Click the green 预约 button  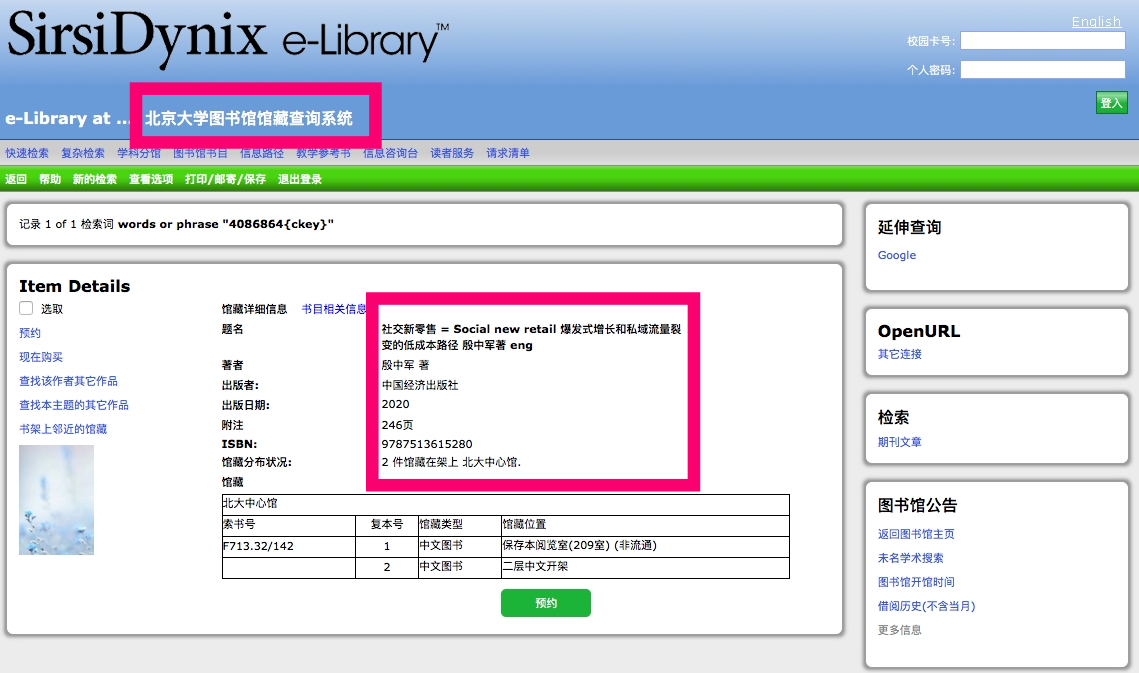545,603
